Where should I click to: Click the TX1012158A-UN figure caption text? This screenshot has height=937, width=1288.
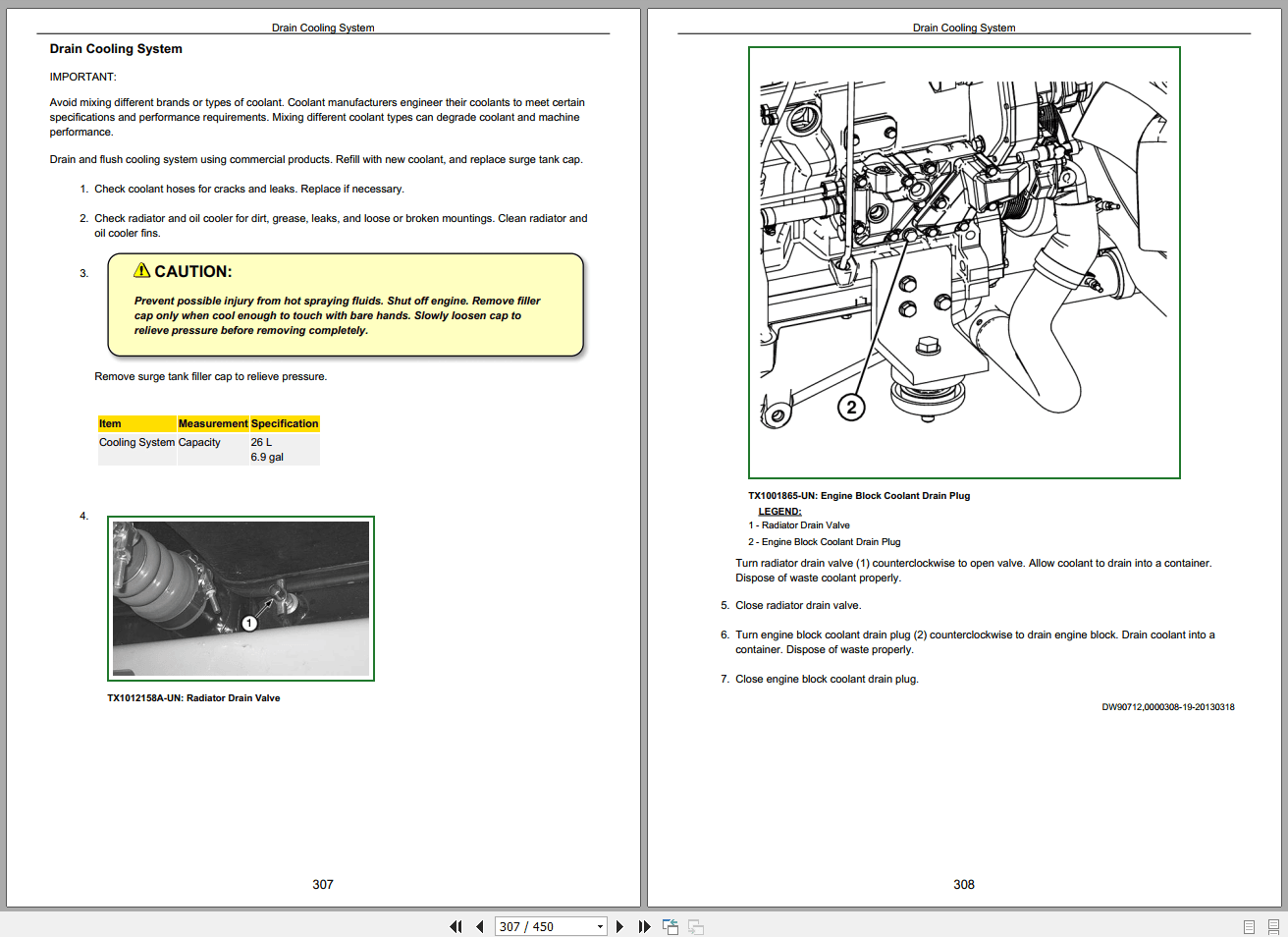(x=191, y=697)
